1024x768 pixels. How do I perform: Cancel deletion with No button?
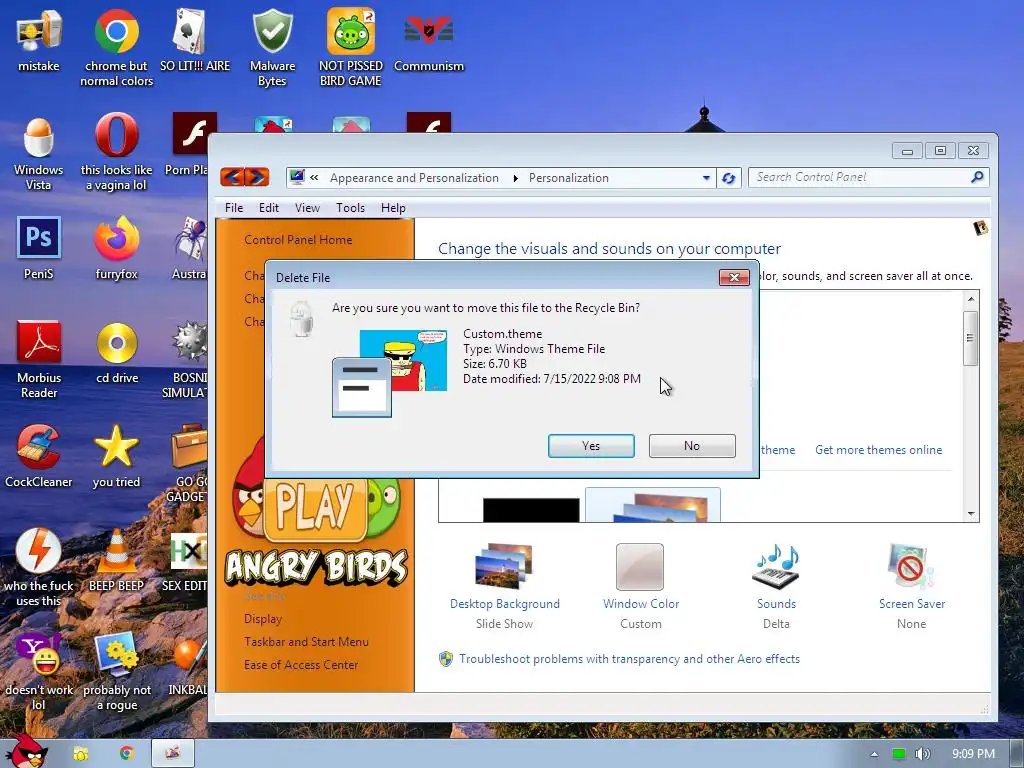[692, 445]
